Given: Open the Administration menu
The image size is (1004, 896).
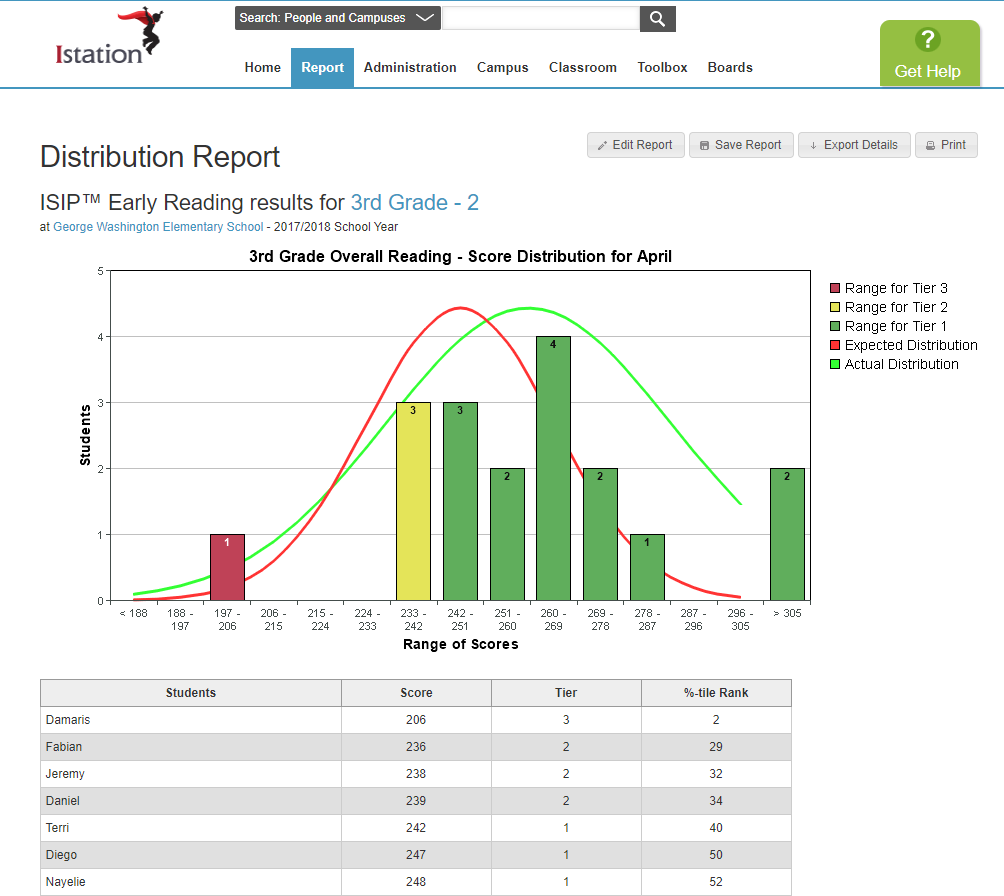Looking at the screenshot, I should [x=410, y=68].
